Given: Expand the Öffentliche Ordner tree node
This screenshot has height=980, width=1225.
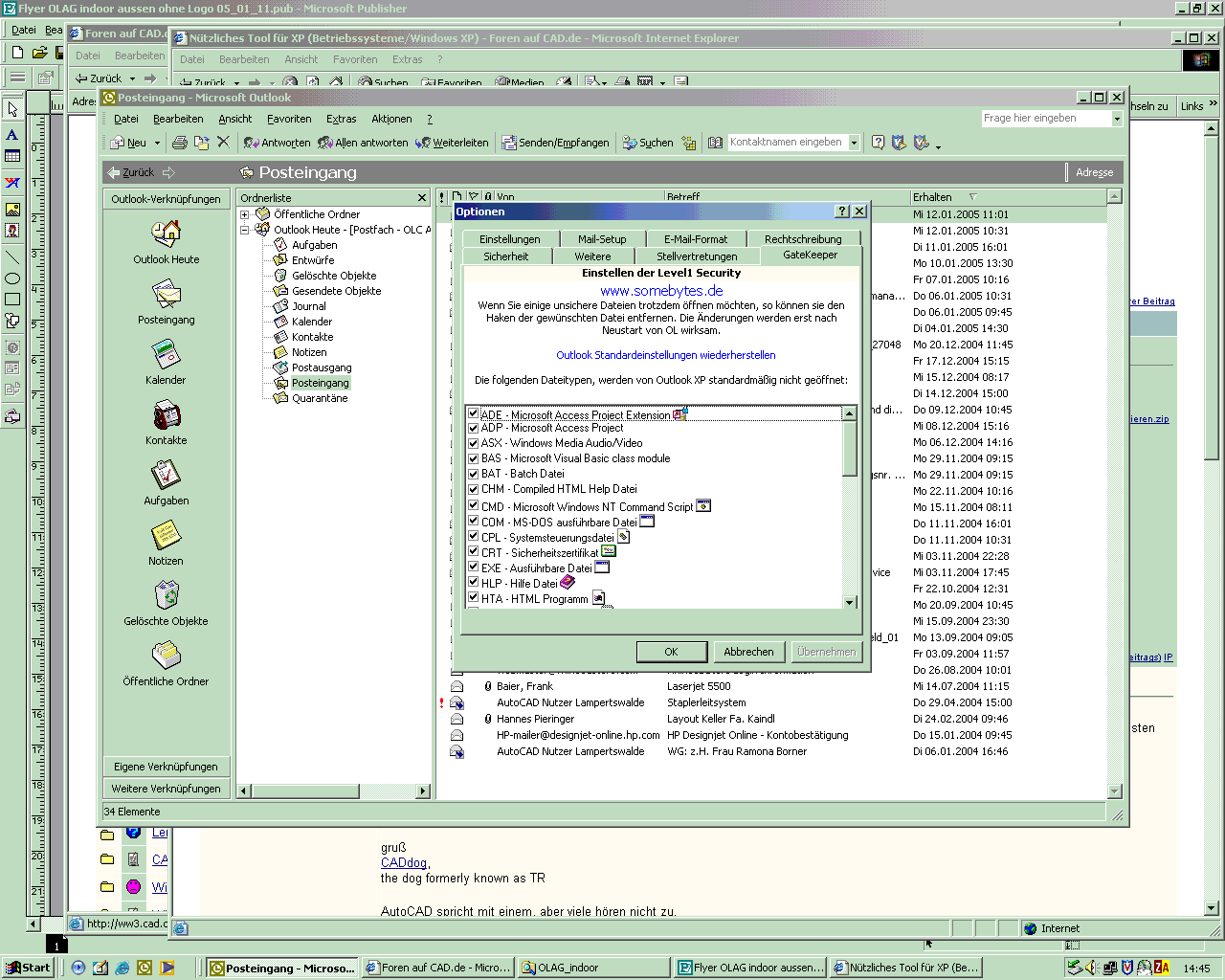Looking at the screenshot, I should coord(244,214).
